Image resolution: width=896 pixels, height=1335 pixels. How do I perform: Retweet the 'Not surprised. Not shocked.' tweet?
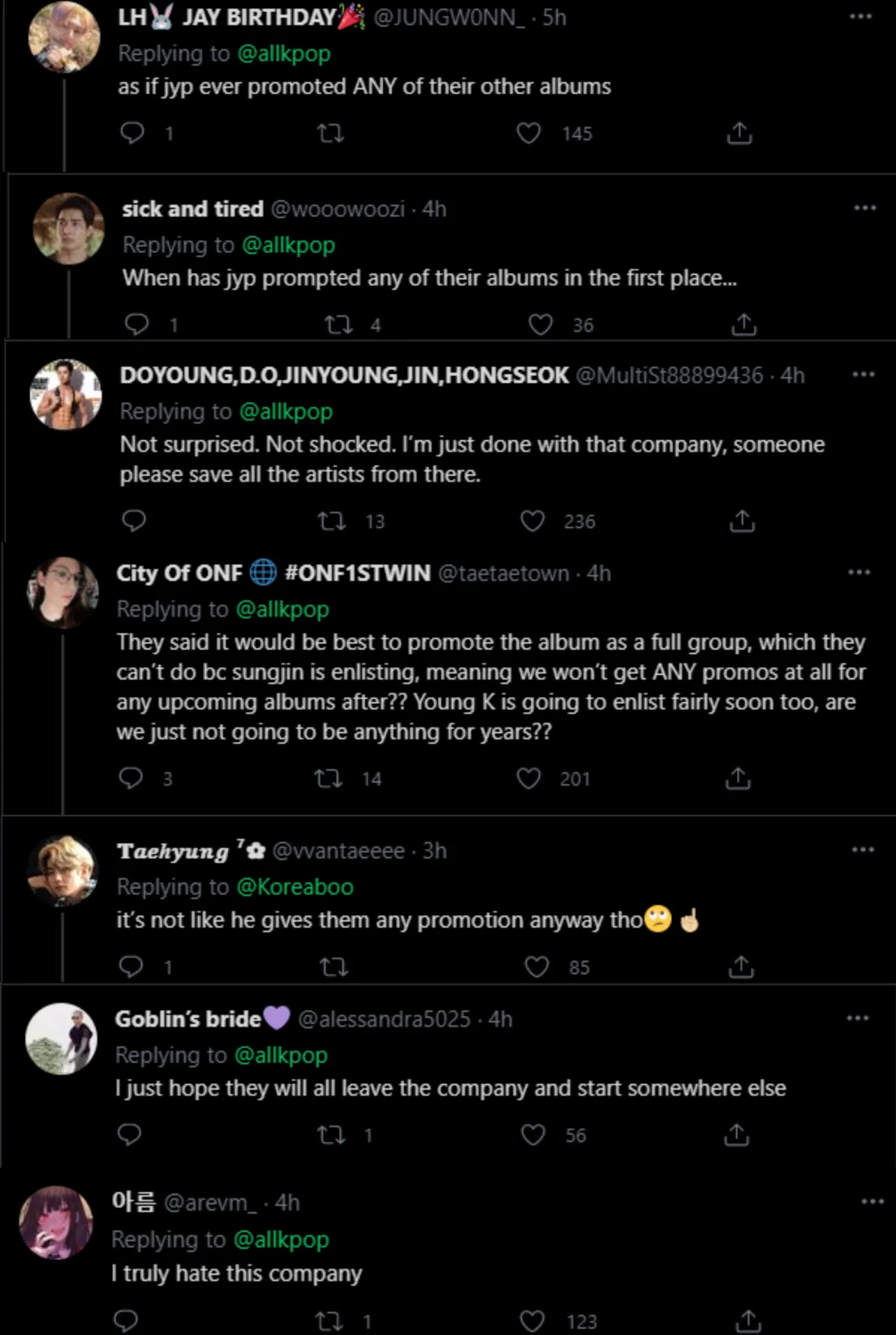click(332, 521)
